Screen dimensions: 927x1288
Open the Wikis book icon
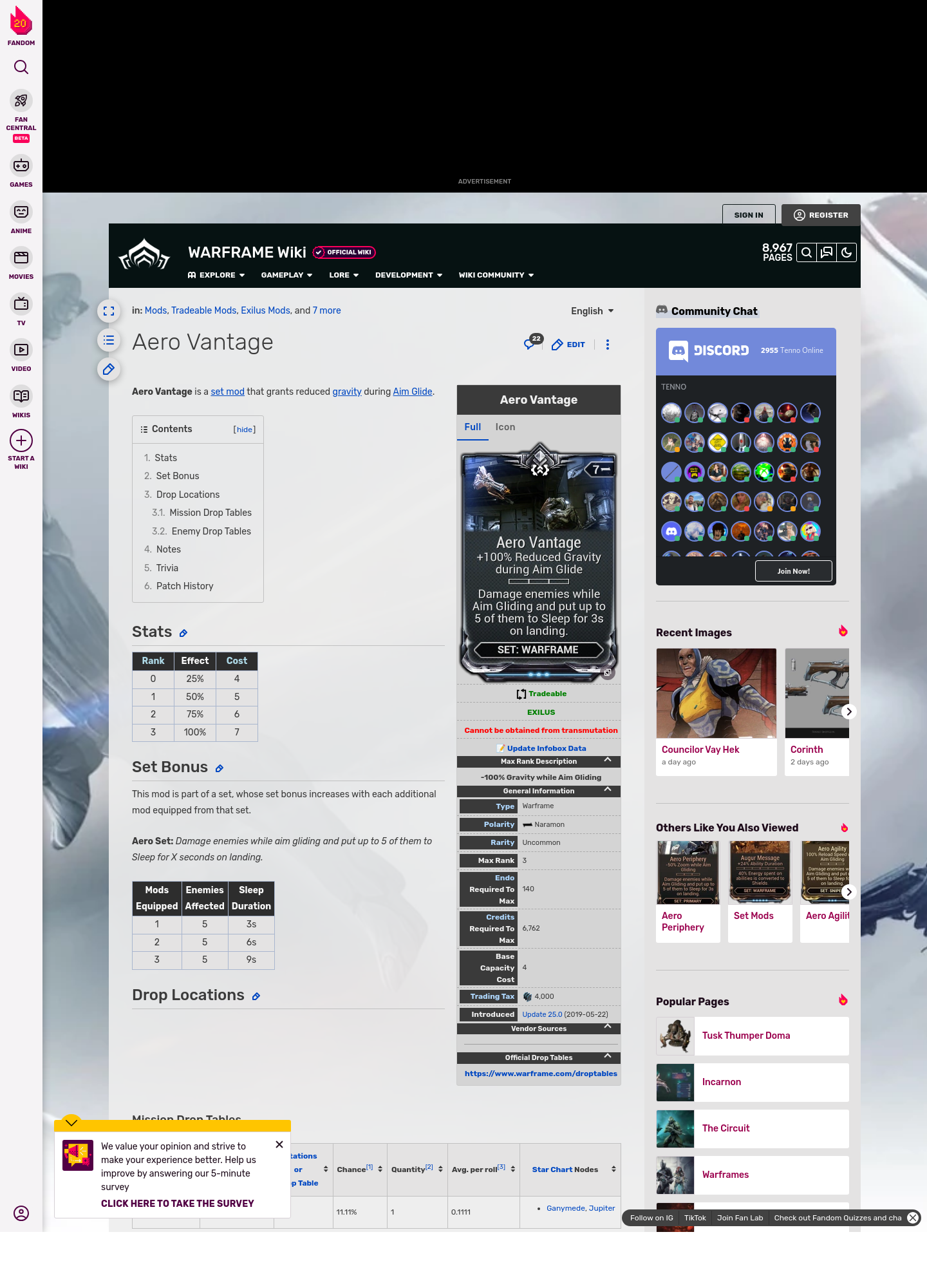pos(21,396)
